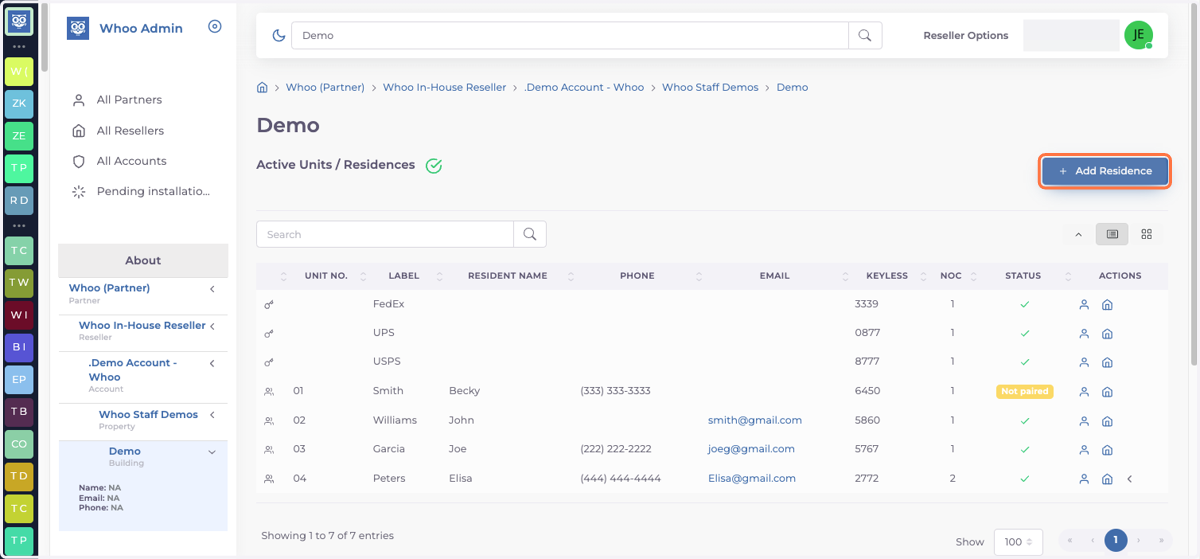Select the R D workspace tile

click(x=19, y=200)
